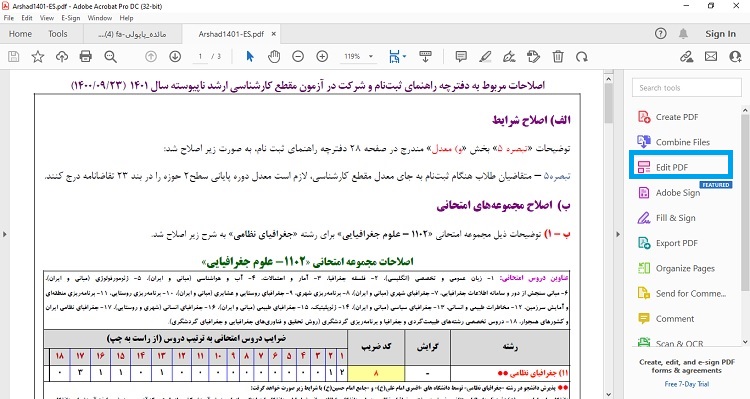This screenshot has height=399, width=750.
Task: Choose the Selection arrow tool
Action: coord(250,56)
